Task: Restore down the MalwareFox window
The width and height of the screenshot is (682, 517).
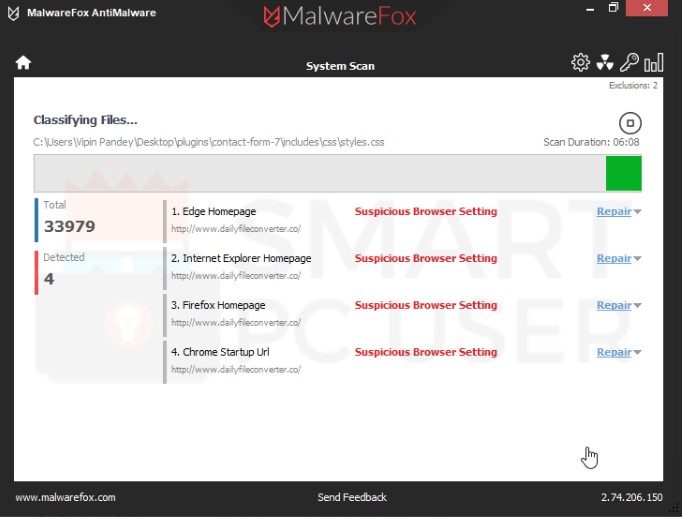Action: 613,8
